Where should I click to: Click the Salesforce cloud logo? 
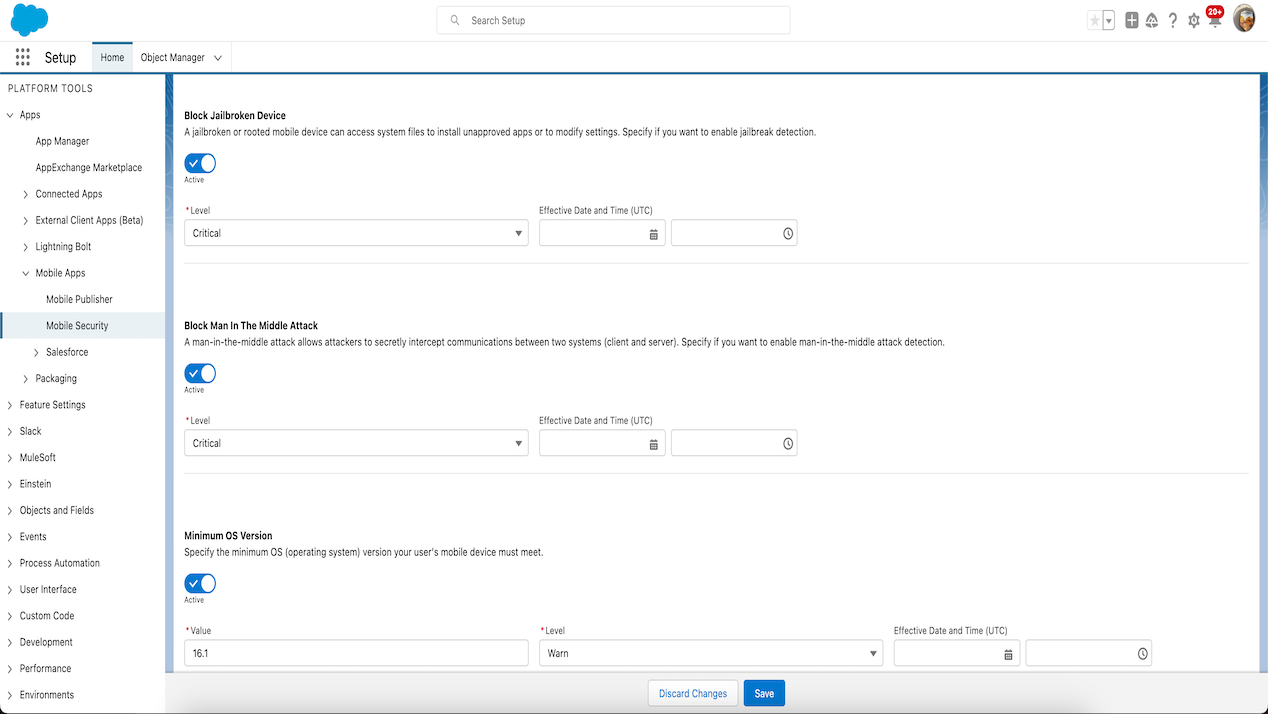click(x=29, y=20)
